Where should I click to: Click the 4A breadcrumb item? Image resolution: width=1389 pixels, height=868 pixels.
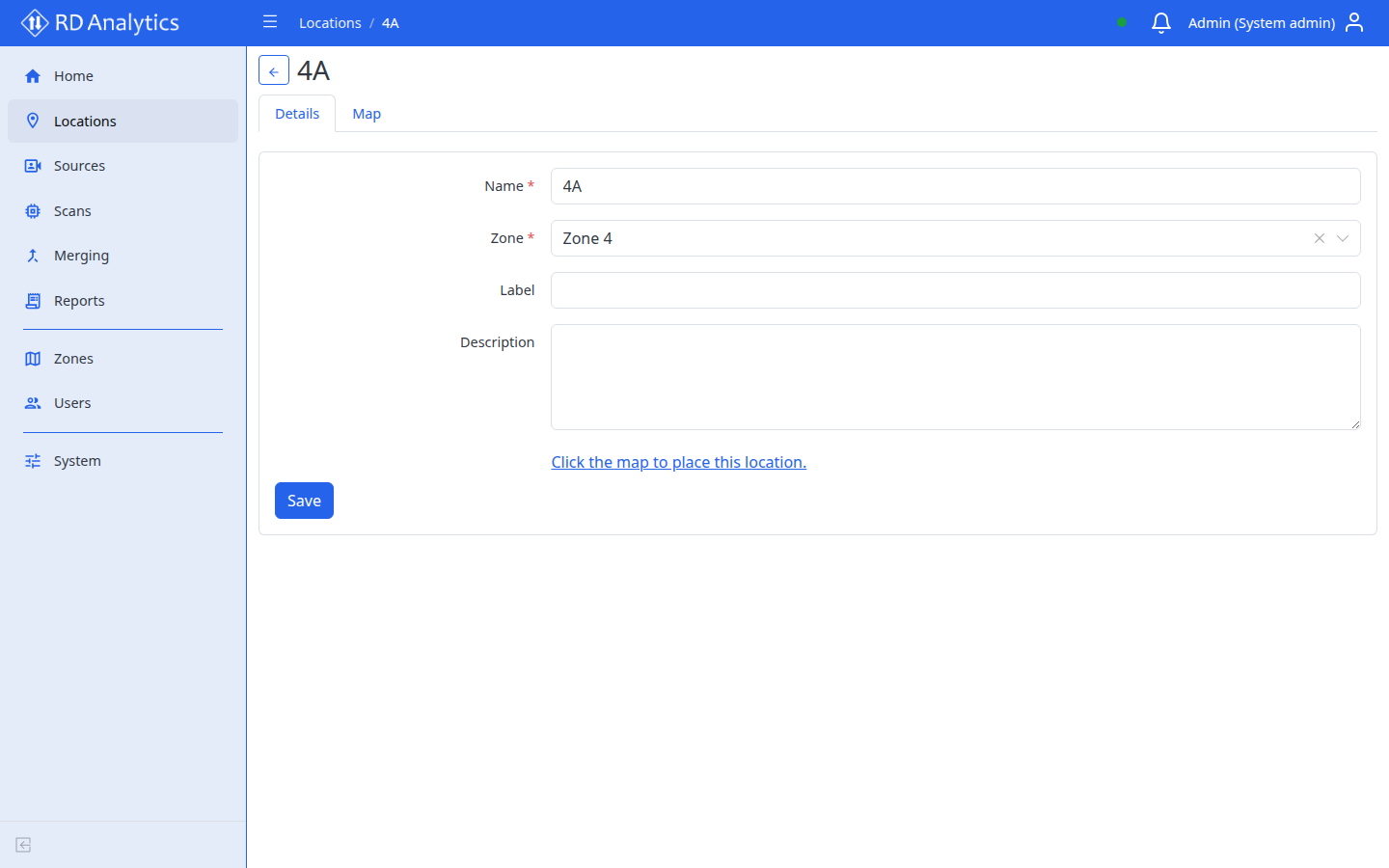[x=391, y=23]
